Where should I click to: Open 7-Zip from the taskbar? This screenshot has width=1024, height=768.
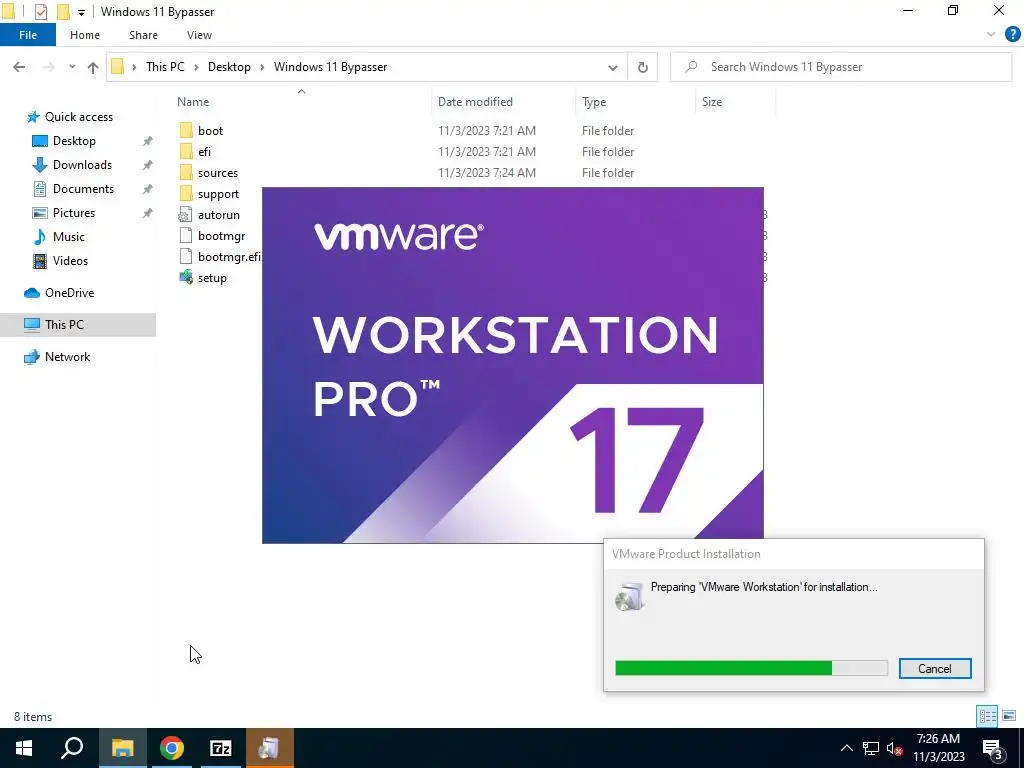click(x=221, y=748)
